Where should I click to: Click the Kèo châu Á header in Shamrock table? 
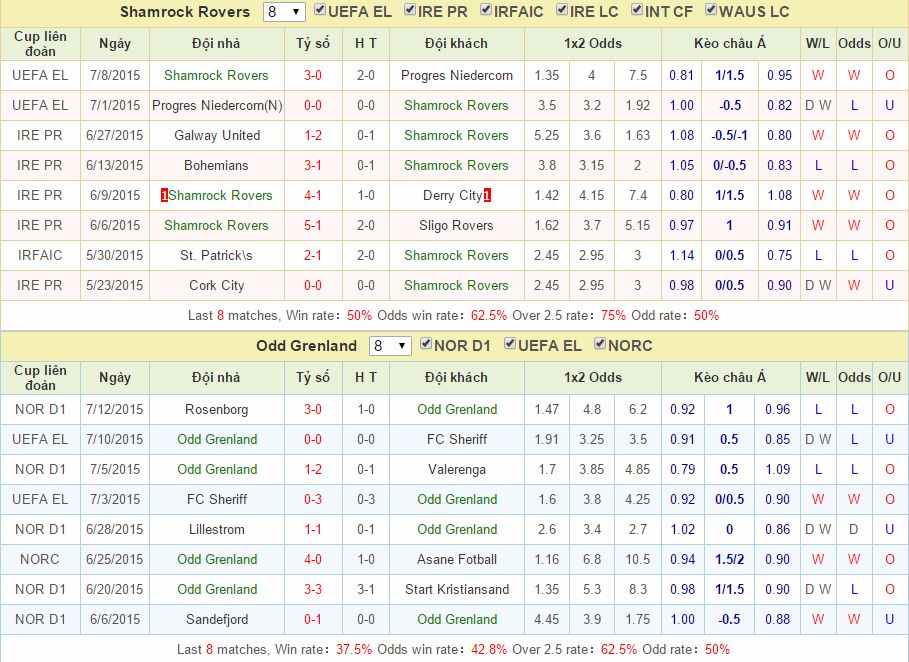730,43
